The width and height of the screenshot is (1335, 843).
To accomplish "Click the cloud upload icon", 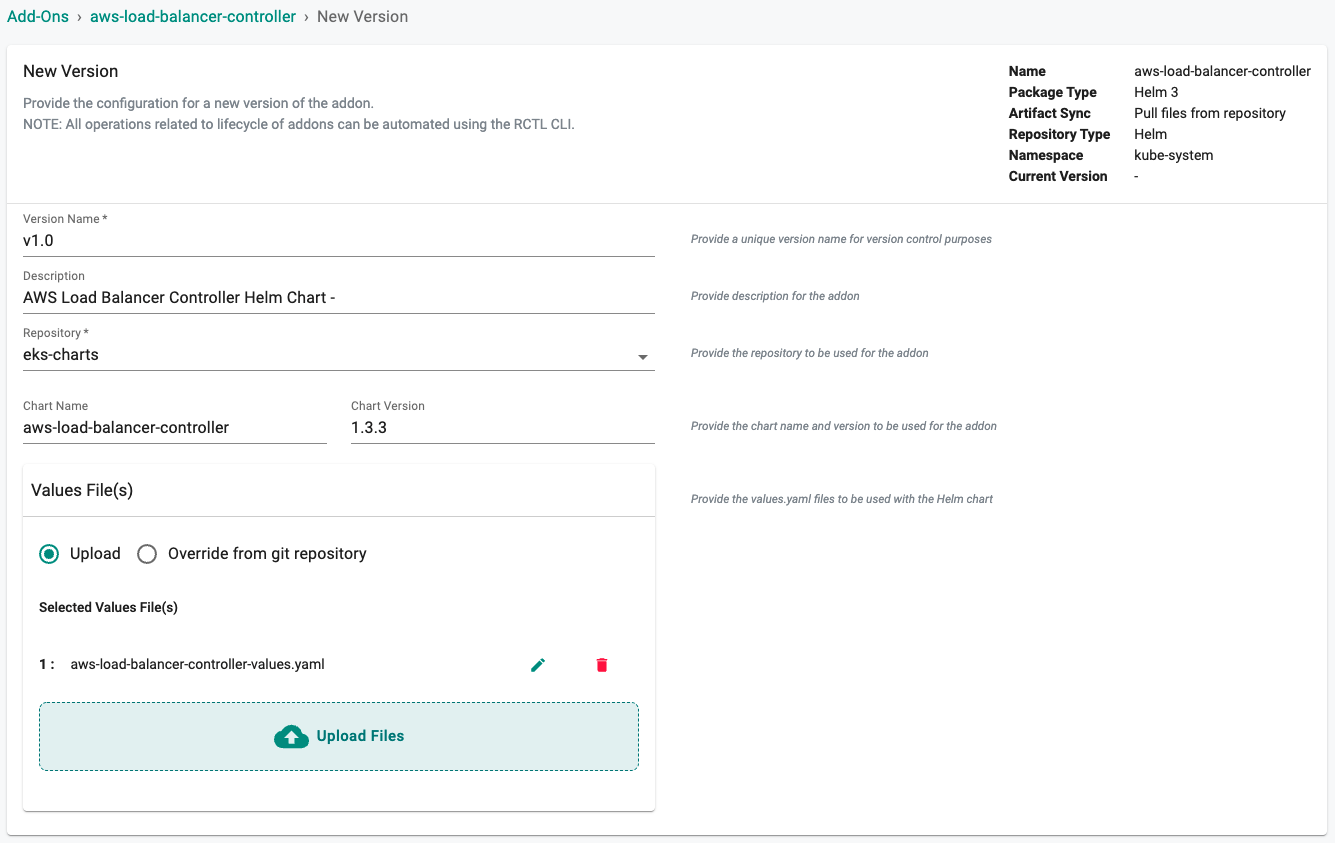I will click(291, 736).
